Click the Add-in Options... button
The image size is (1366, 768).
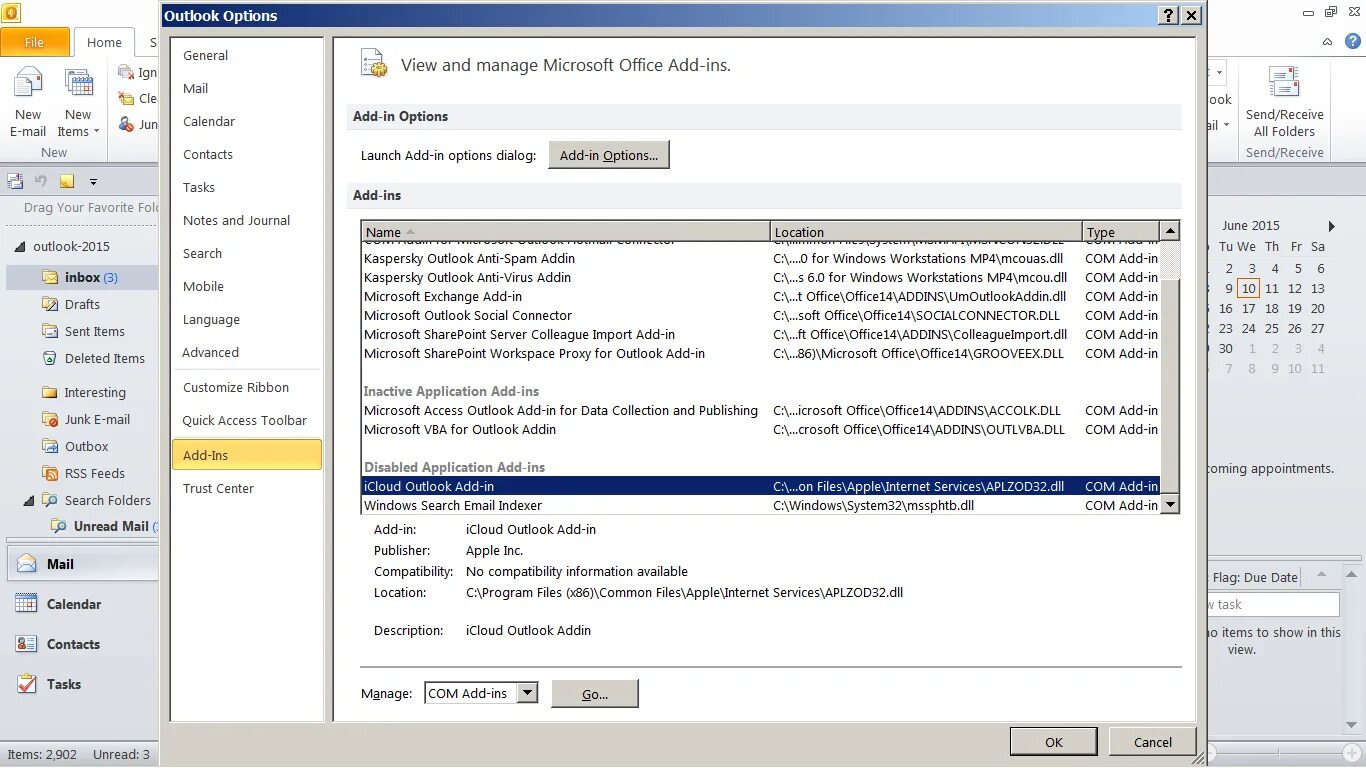coord(609,155)
